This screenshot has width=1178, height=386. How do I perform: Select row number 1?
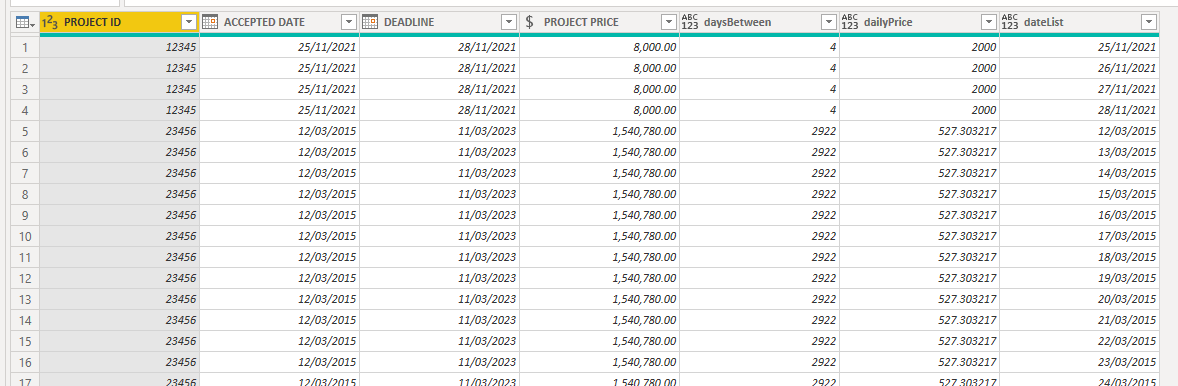(x=25, y=47)
